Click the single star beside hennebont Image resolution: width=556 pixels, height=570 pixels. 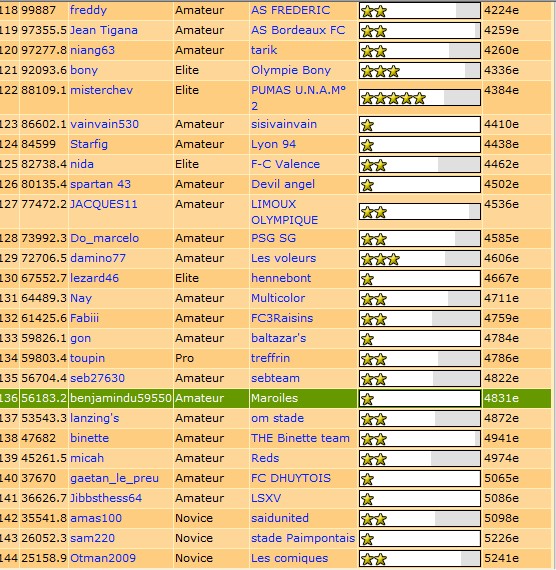click(x=368, y=279)
